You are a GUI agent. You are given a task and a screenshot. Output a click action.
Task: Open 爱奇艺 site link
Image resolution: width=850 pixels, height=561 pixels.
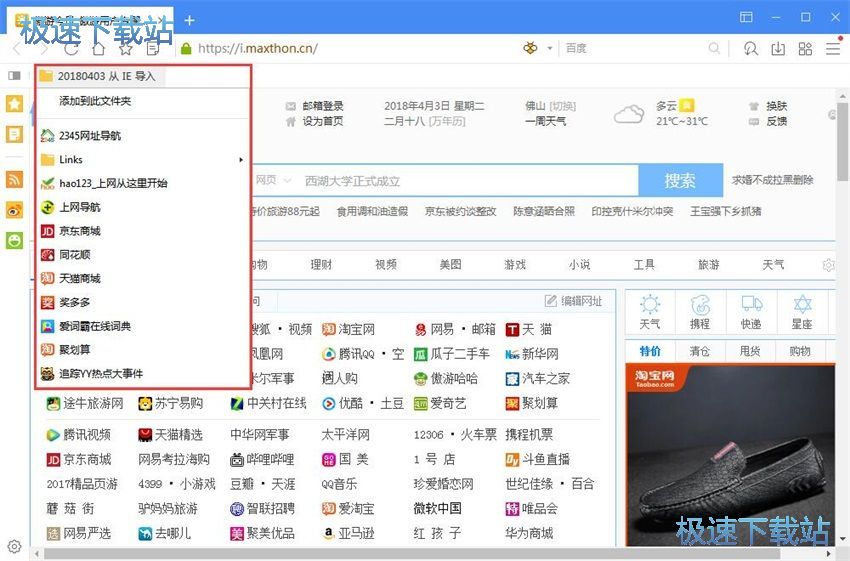pyautogui.click(x=440, y=403)
